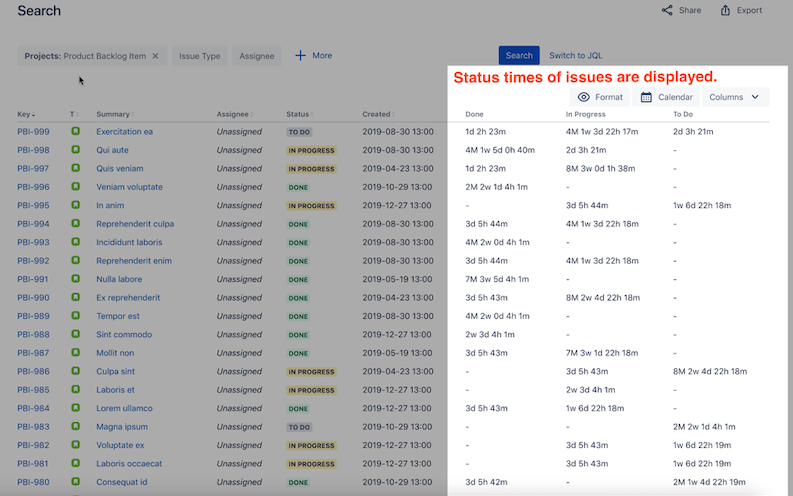Click the issue type icon for PBI-988
Image resolution: width=793 pixels, height=496 pixels.
pos(75,334)
